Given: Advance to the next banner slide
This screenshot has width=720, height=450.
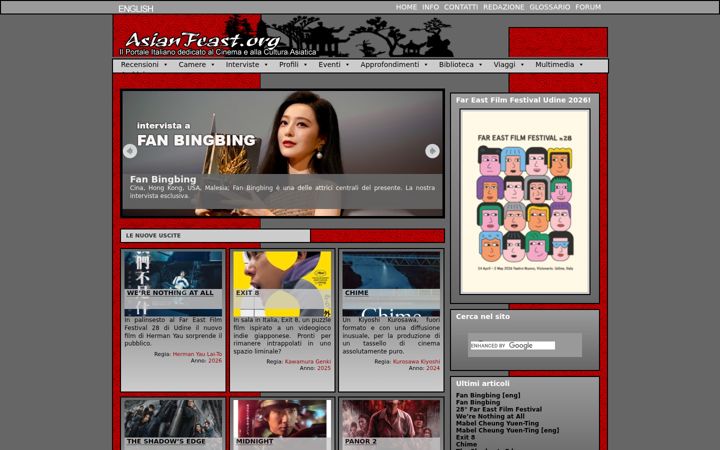Looking at the screenshot, I should click(432, 151).
